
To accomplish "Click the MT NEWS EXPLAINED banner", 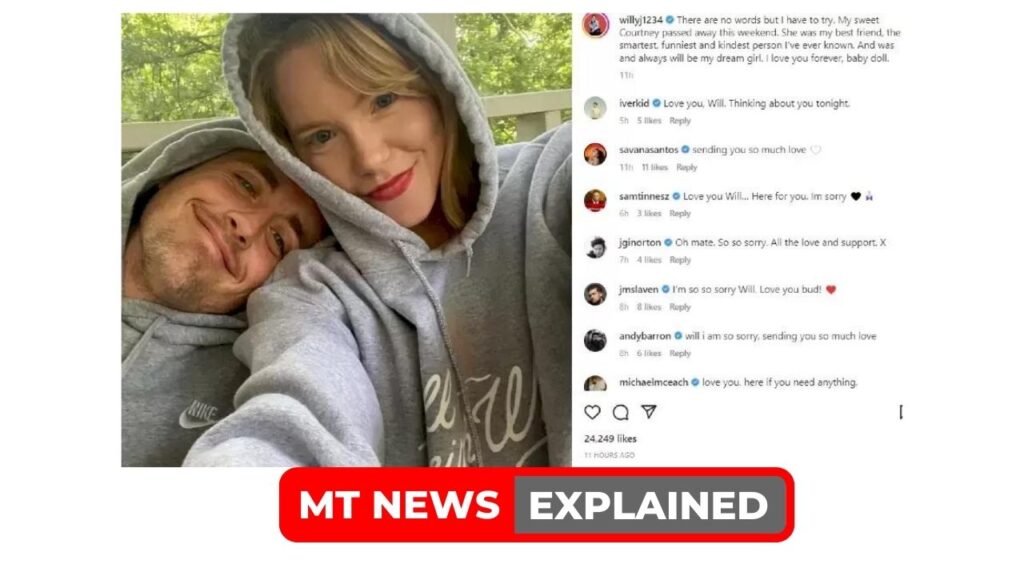I will coord(536,505).
